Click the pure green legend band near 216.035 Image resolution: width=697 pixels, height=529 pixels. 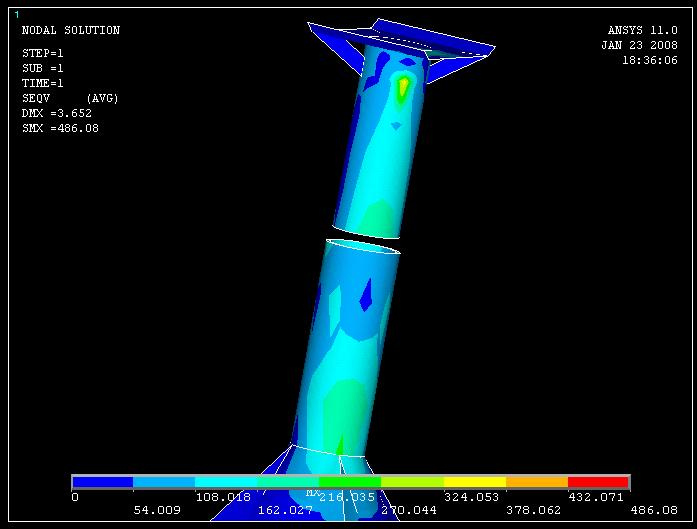tap(350, 482)
